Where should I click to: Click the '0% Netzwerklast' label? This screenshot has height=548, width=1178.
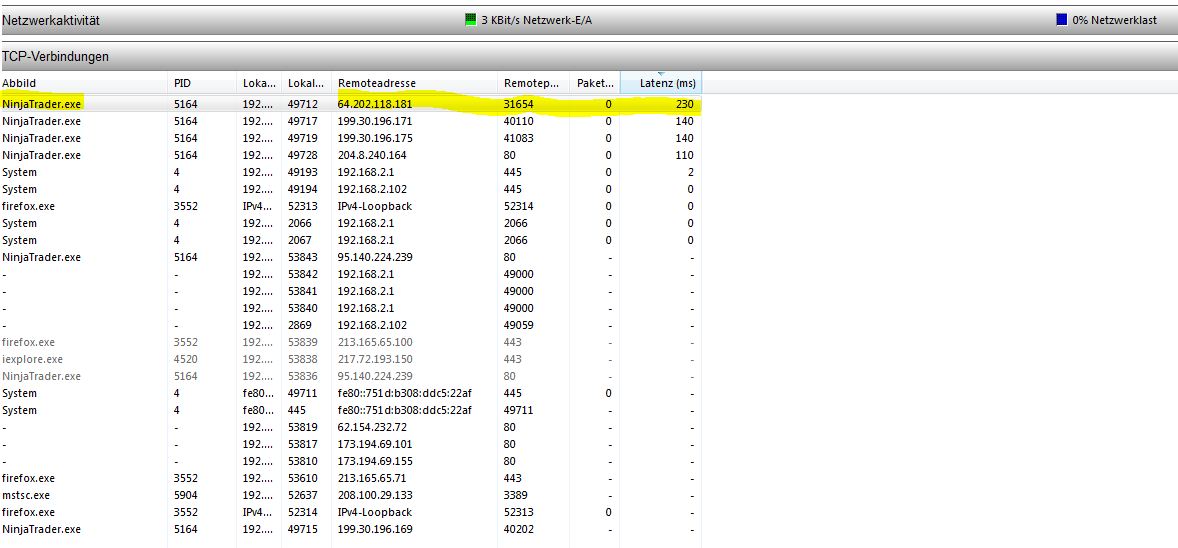pos(1114,20)
